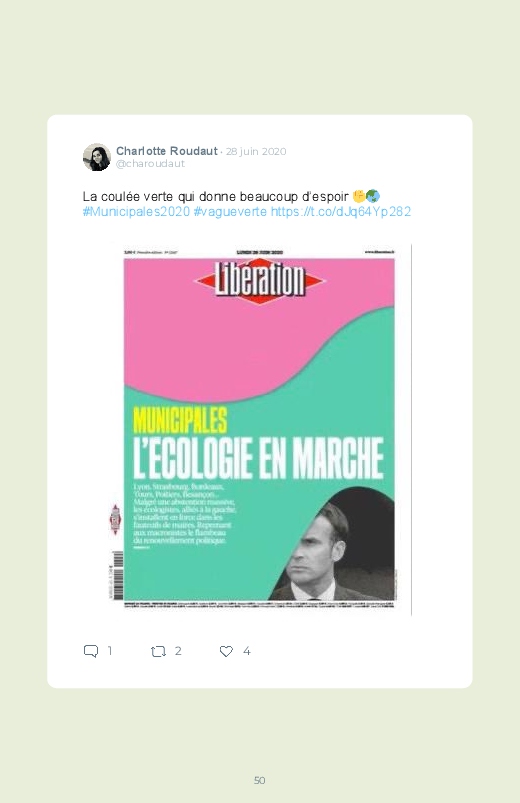This screenshot has height=803, width=520.
Task: Follow the https://t.co/dJq64Yp282 link
Action: (341, 212)
